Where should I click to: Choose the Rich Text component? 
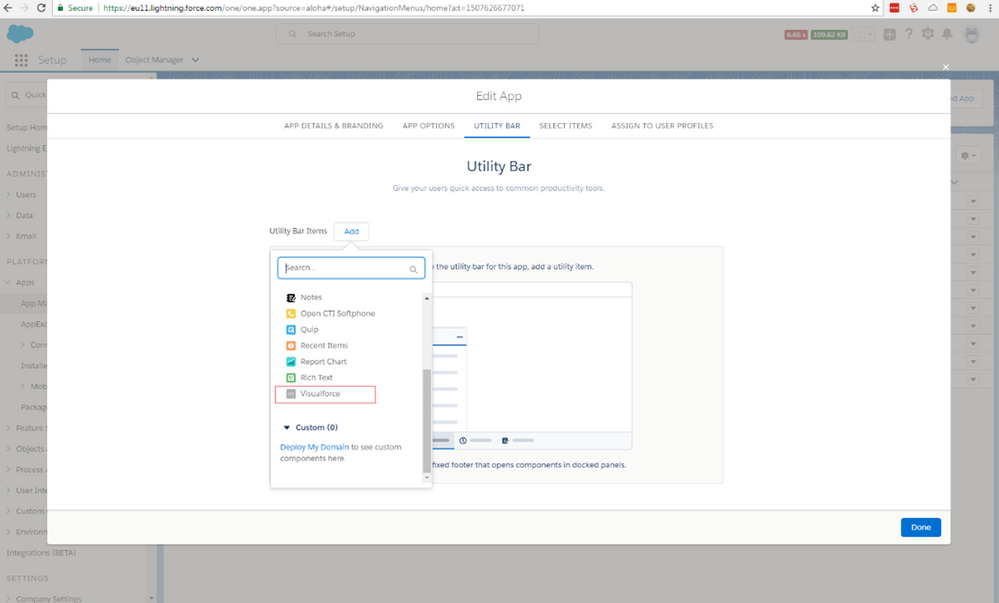click(310, 377)
